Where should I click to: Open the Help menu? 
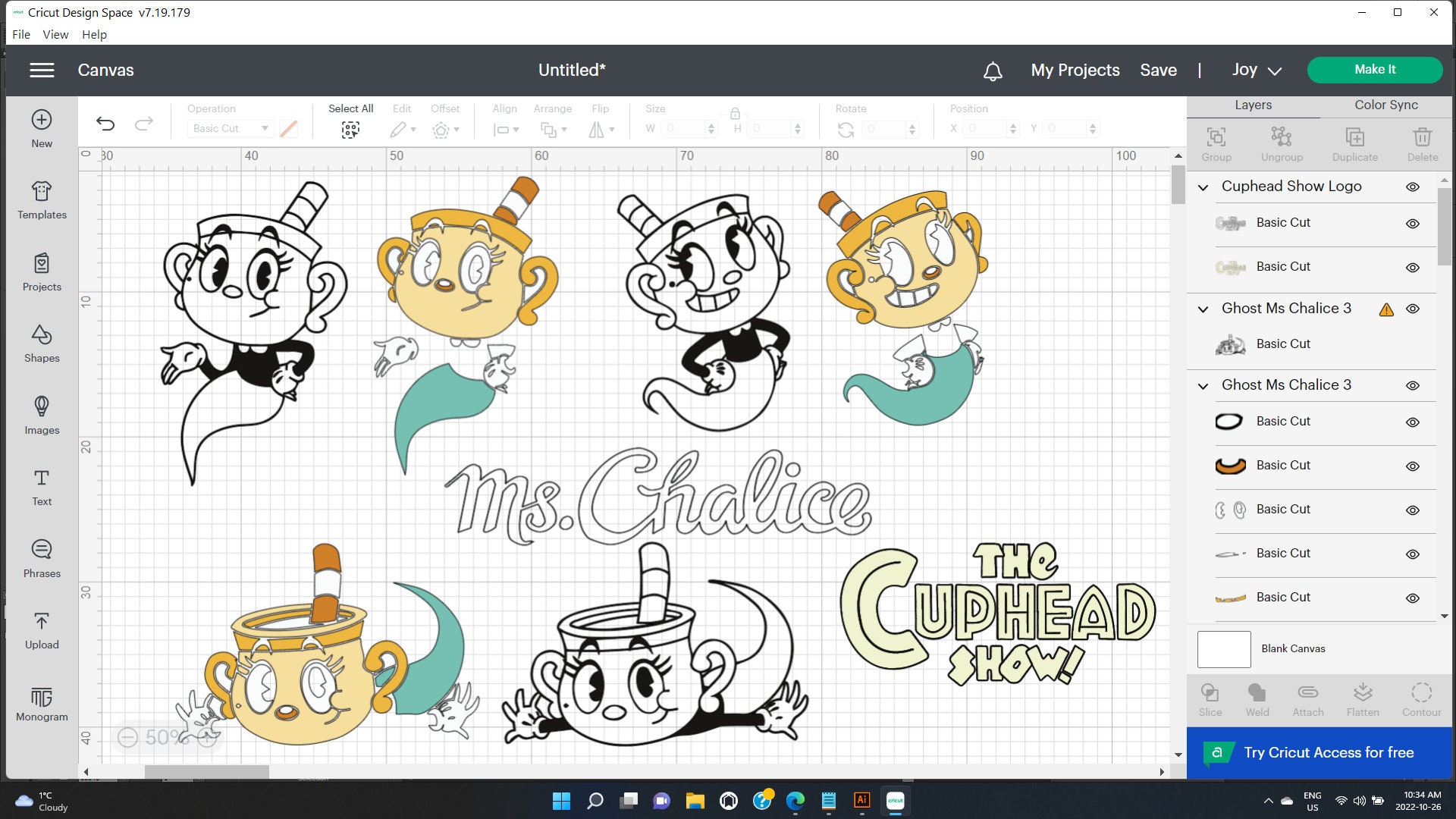(94, 34)
